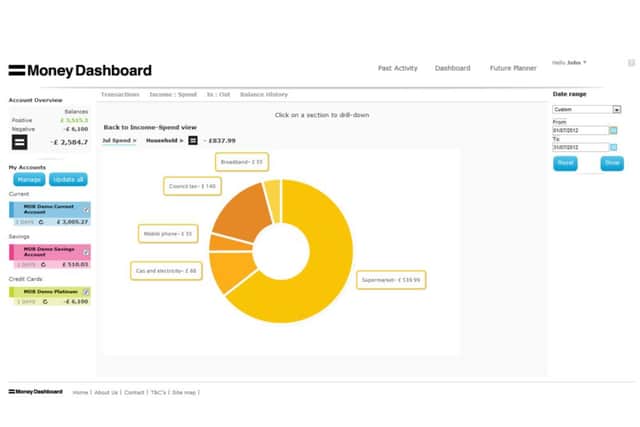Go to the Past Activity section
The height and width of the screenshot is (427, 640).
coord(398,68)
